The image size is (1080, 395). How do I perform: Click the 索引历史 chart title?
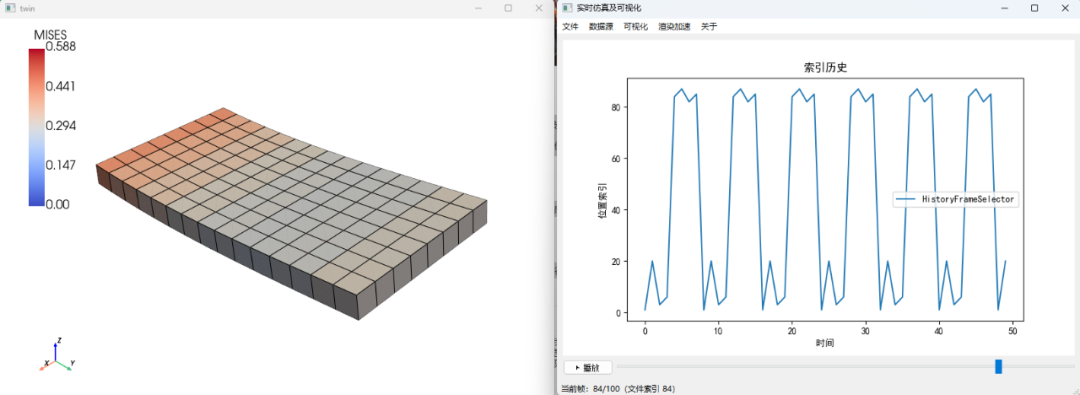[824, 67]
